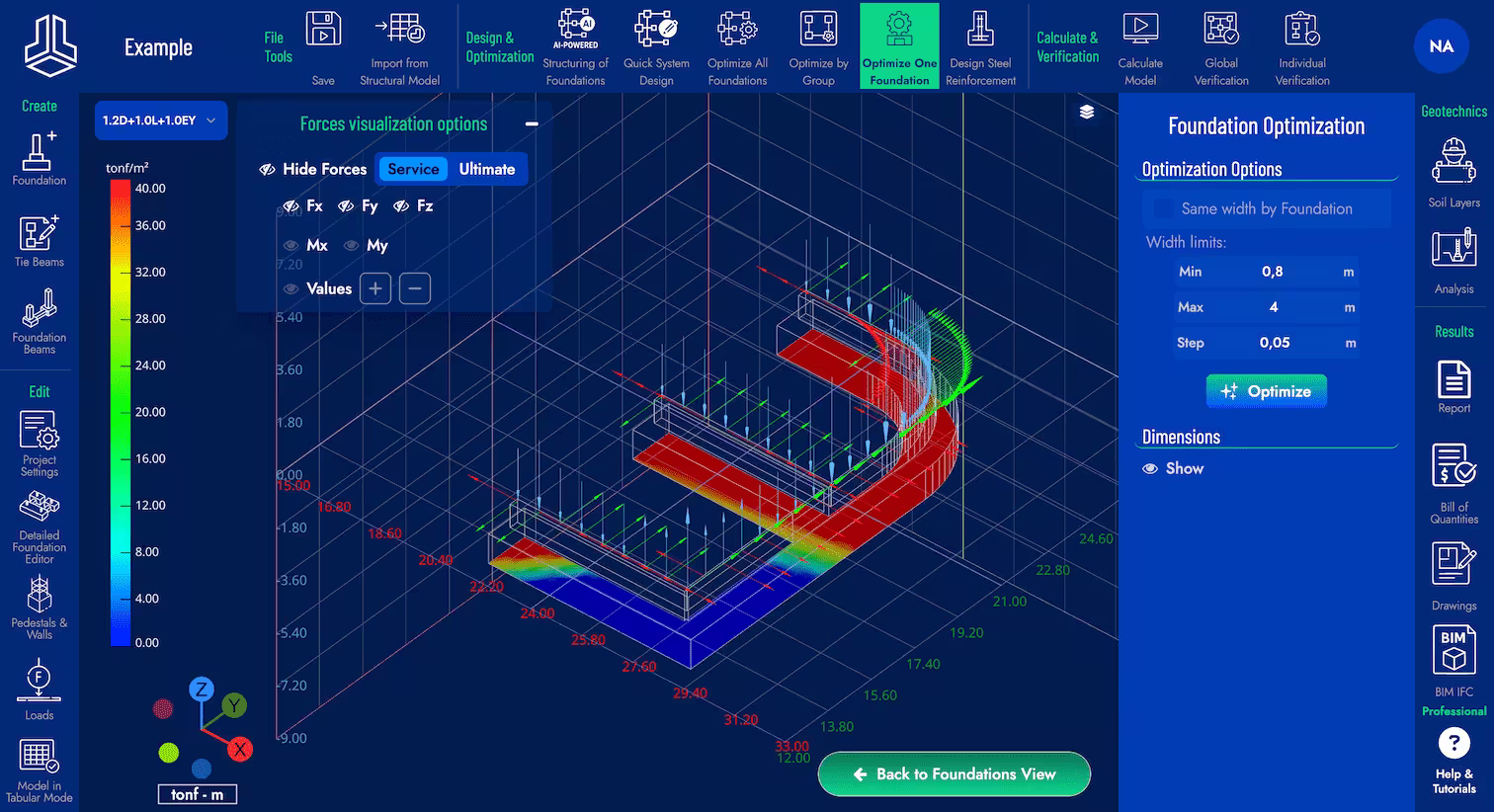Select the Foundation creation tool
Image resolution: width=1494 pixels, height=812 pixels.
[x=39, y=158]
